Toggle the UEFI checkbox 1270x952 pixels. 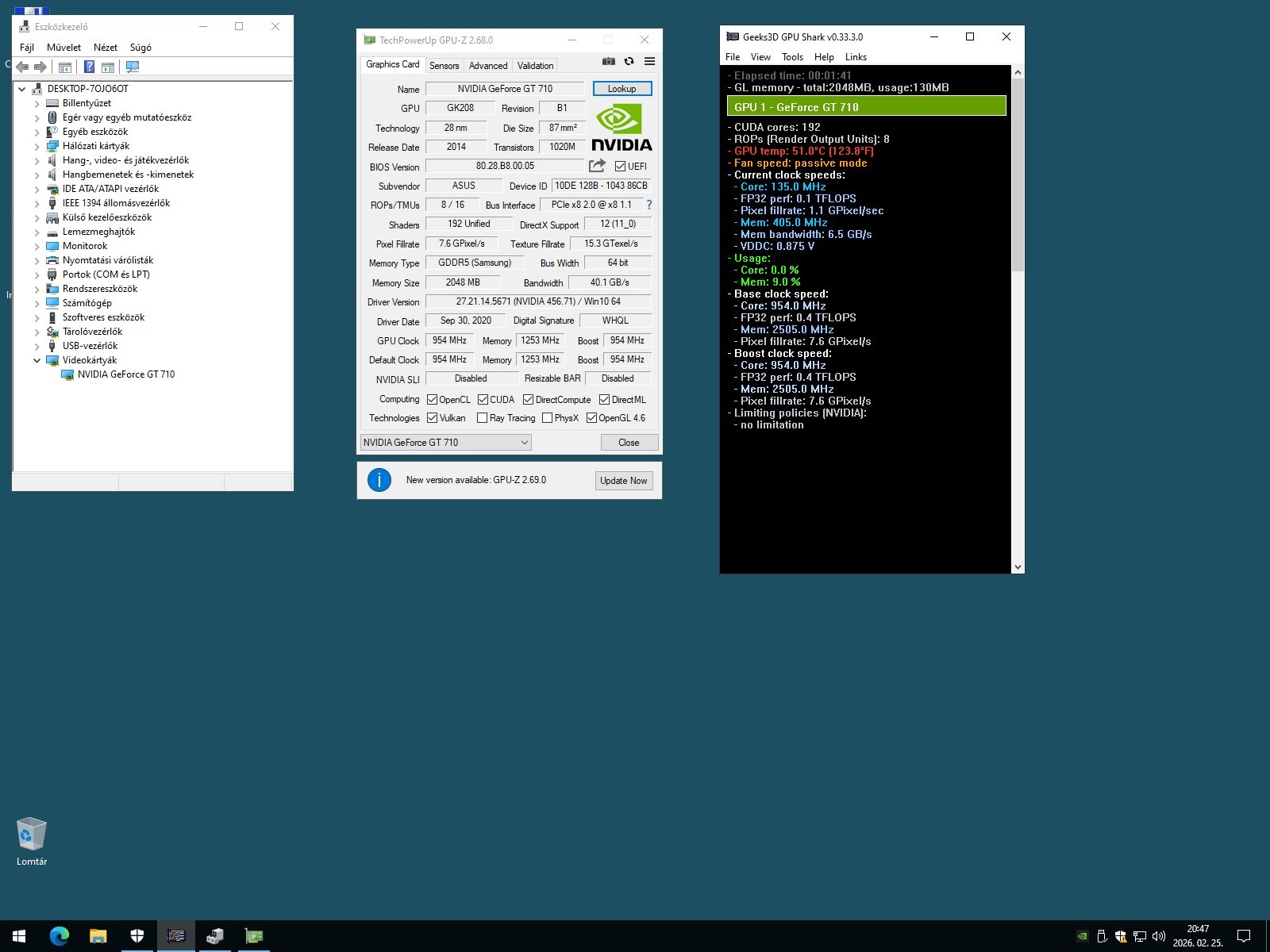[621, 167]
